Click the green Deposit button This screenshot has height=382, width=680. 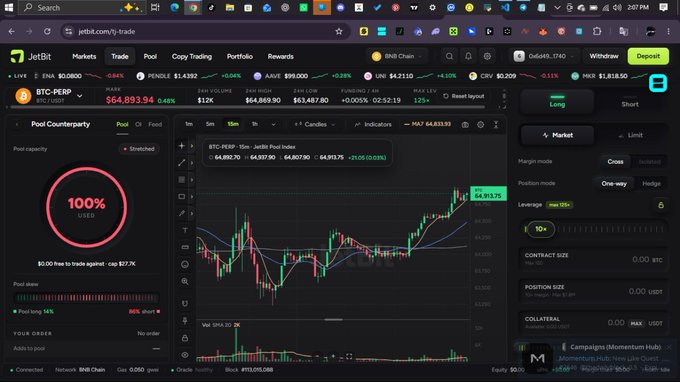[x=648, y=56]
